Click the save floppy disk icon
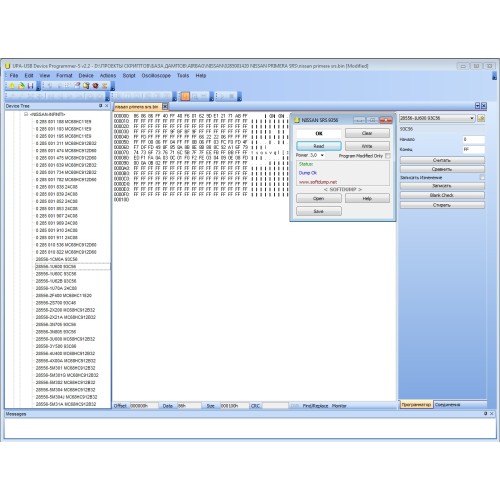 30,86
